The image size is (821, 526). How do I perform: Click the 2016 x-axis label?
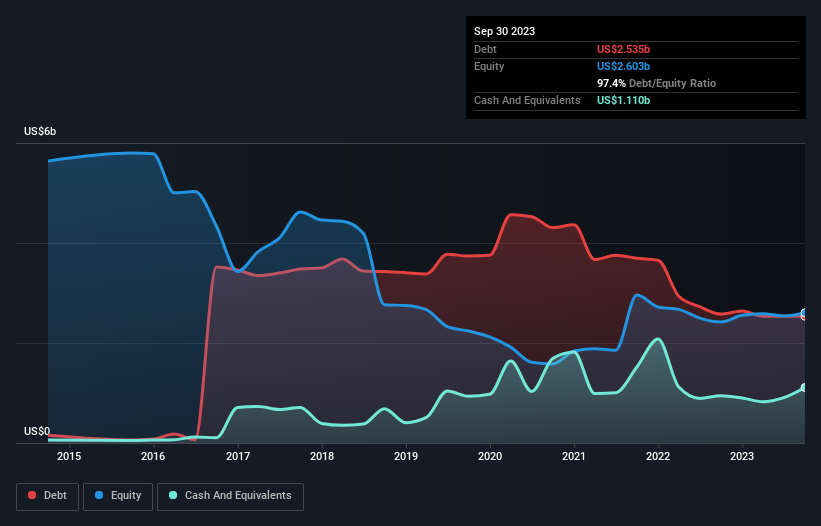153,456
